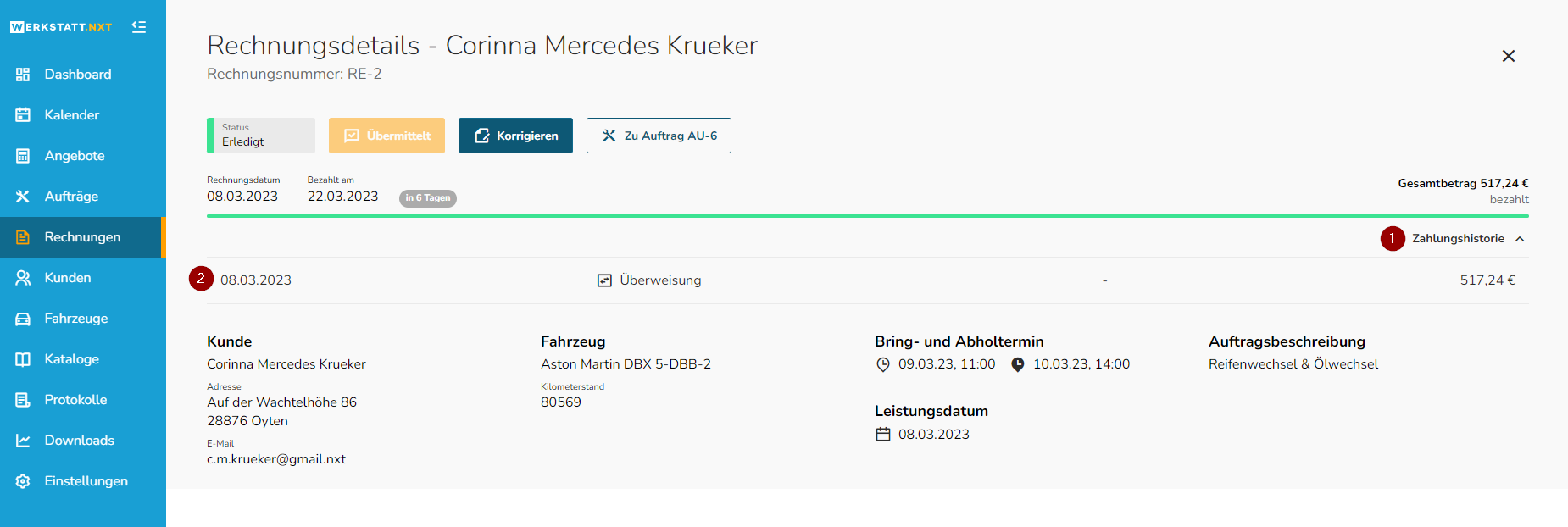Click the Einstellungen gear icon
The height and width of the screenshot is (527, 1568).
pyautogui.click(x=23, y=481)
